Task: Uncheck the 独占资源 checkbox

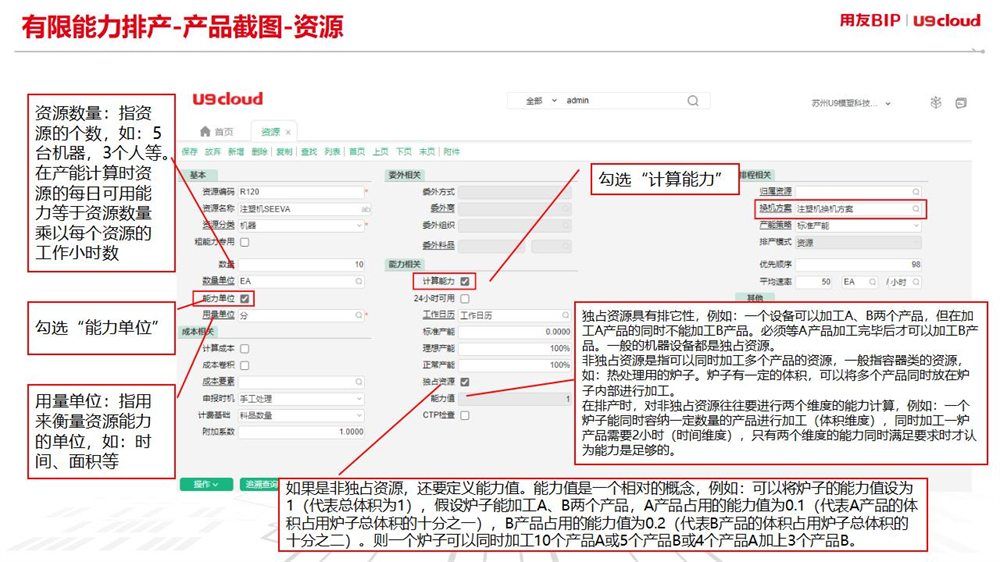Action: [x=465, y=382]
